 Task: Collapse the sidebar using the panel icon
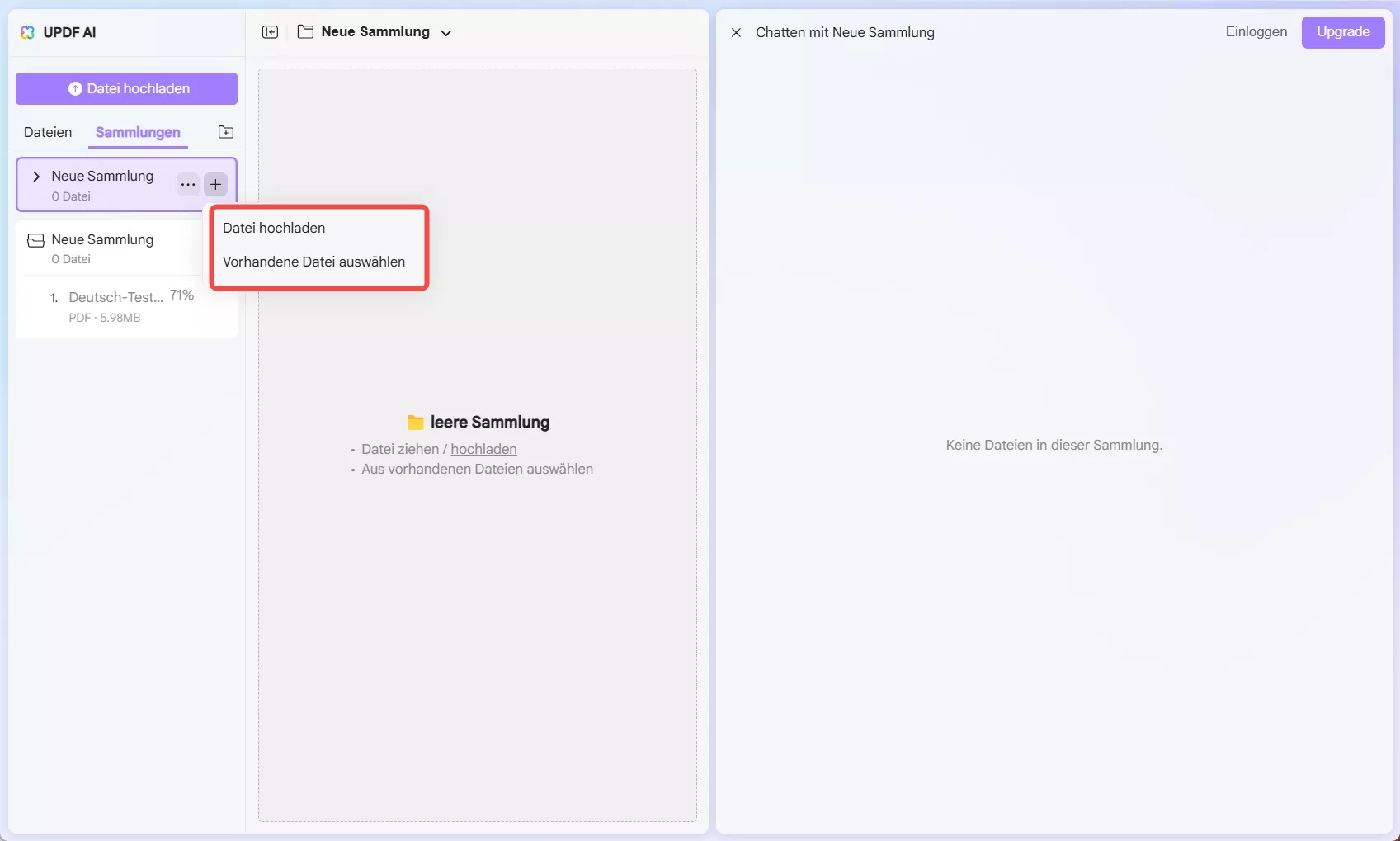[x=271, y=32]
